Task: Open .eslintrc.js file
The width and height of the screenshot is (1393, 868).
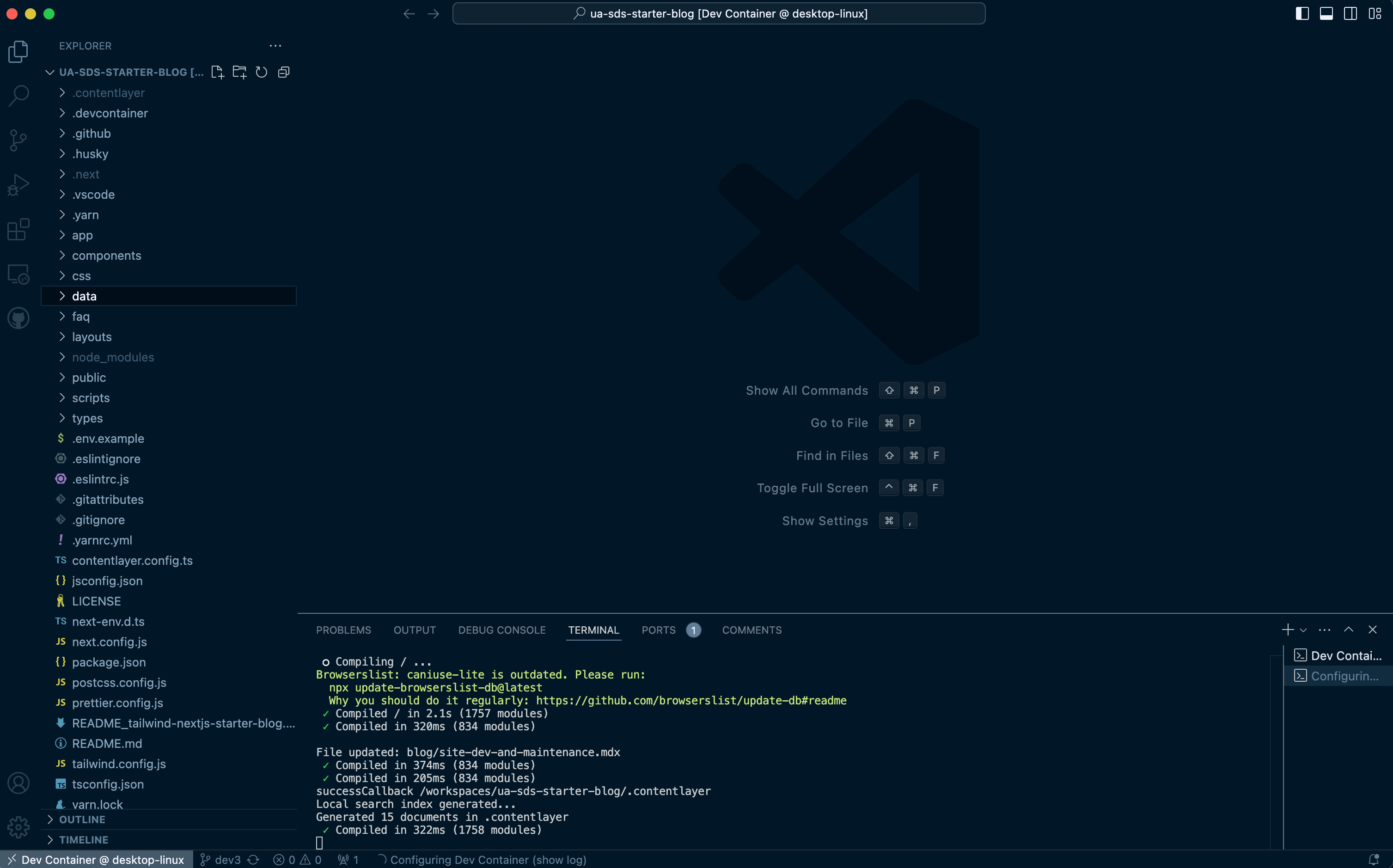Action: 169,479
